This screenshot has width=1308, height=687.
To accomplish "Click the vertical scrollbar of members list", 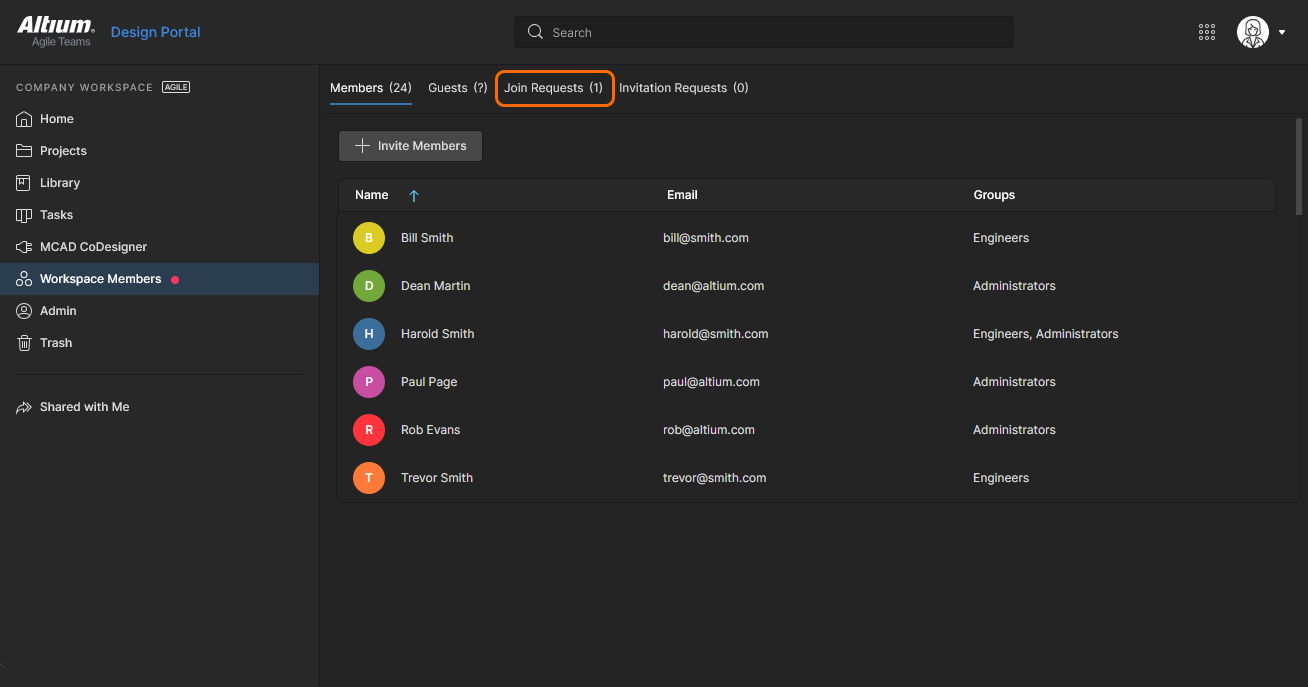I will click(x=1298, y=165).
